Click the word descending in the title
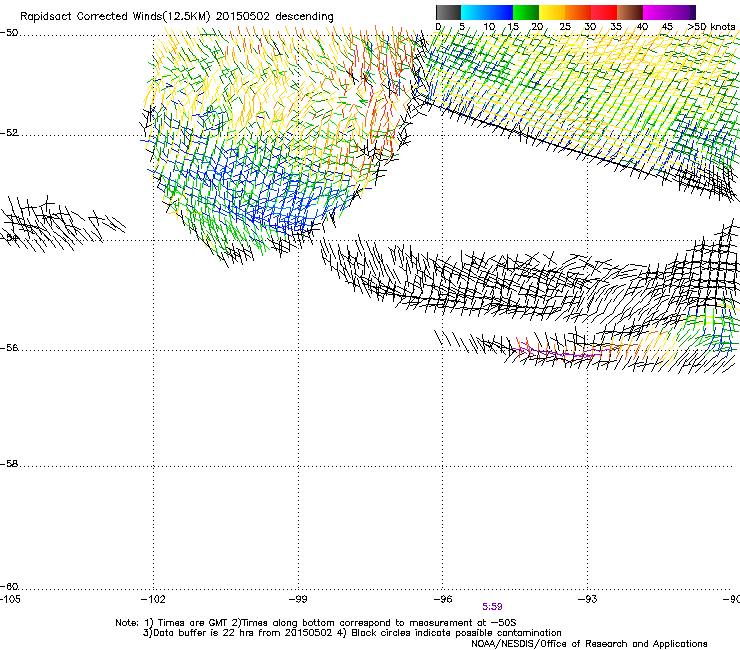The image size is (740, 650). (304, 17)
